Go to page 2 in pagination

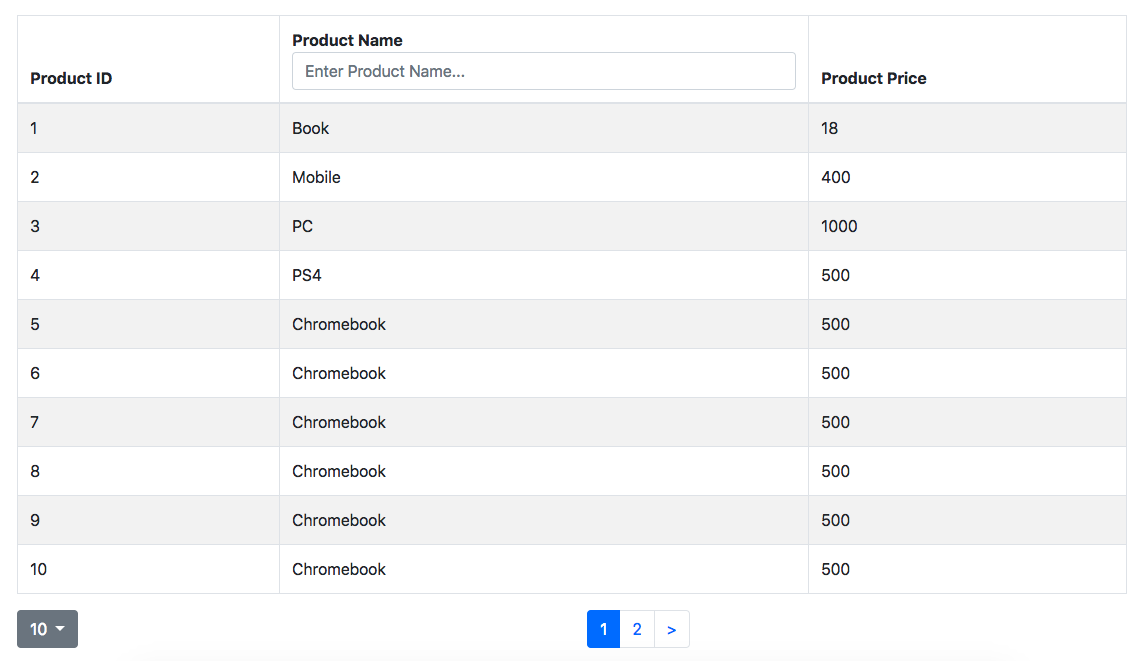pos(637,629)
